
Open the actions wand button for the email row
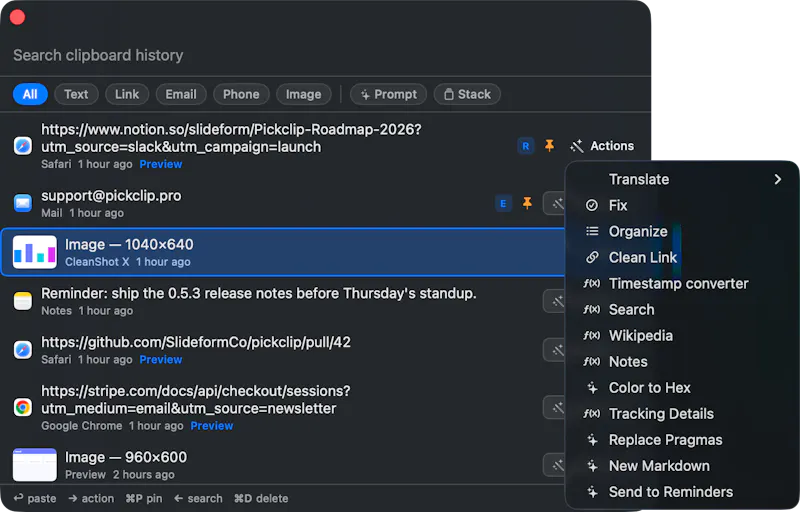pos(555,203)
